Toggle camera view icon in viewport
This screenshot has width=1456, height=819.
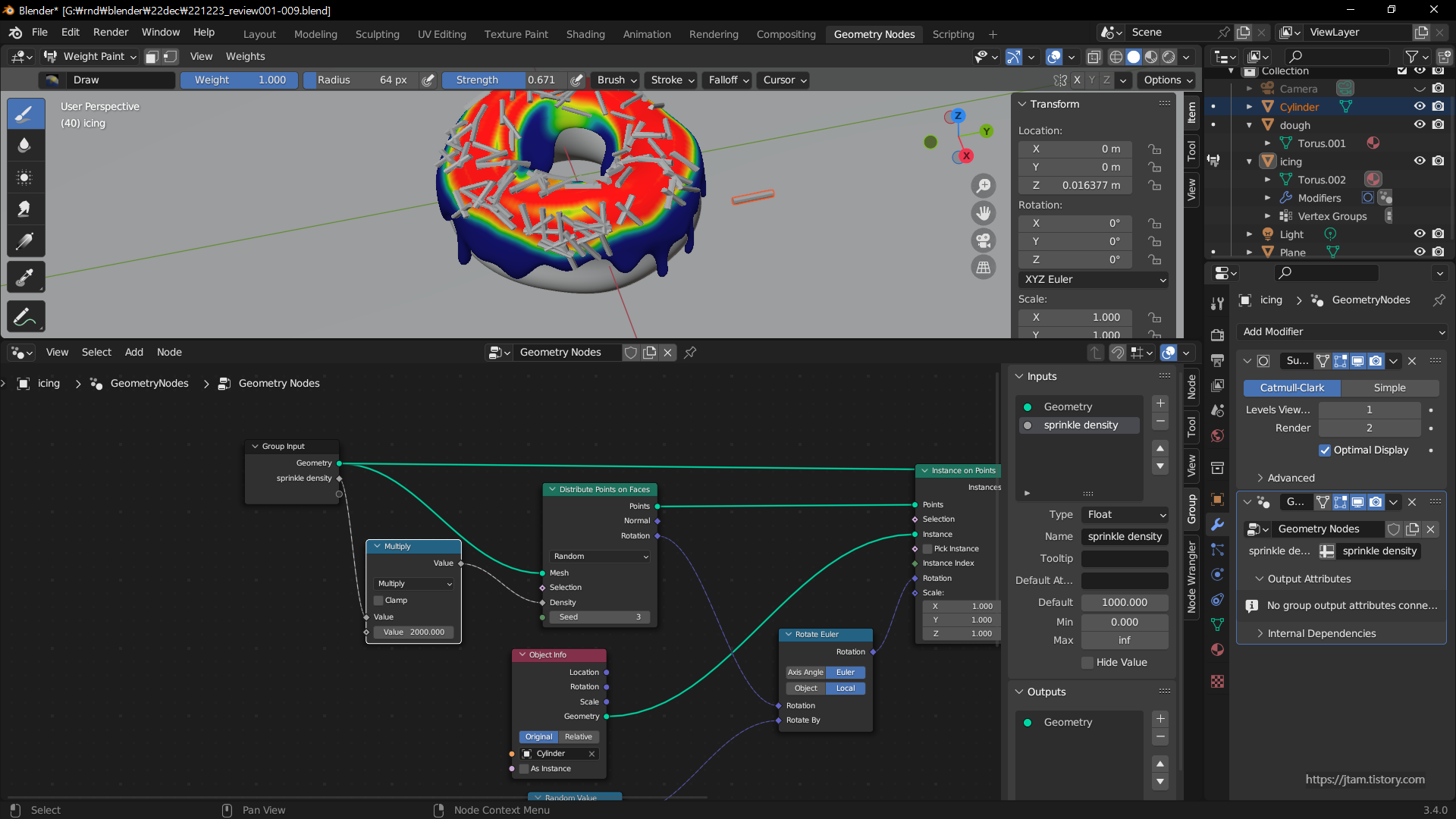click(x=984, y=240)
